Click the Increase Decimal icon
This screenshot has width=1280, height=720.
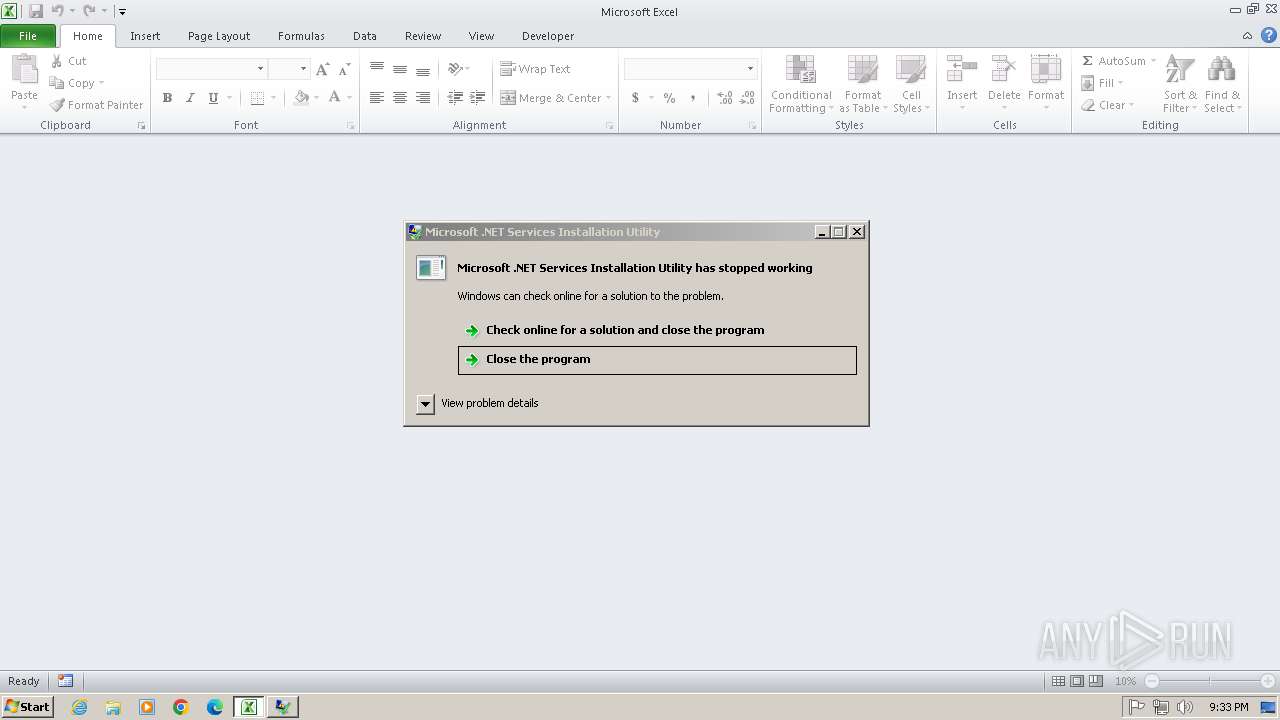(724, 98)
